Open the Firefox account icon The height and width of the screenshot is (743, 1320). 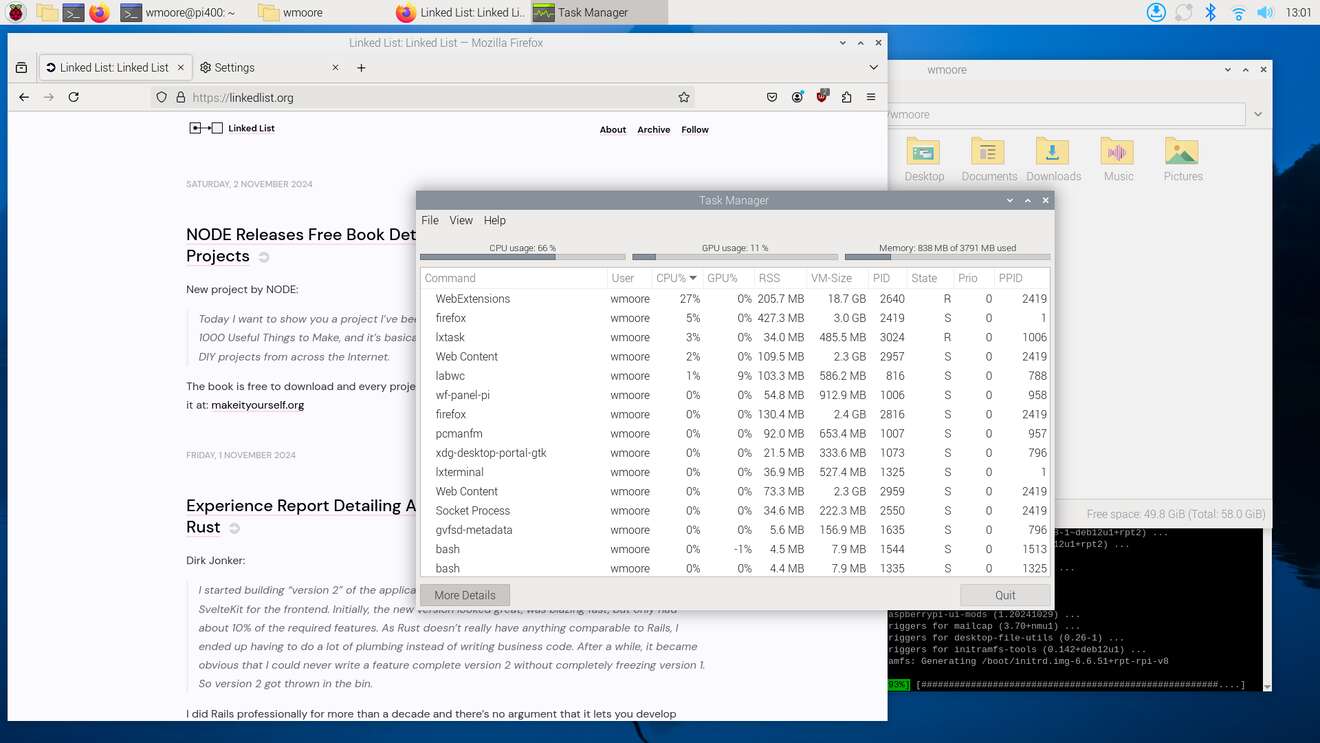(x=797, y=97)
